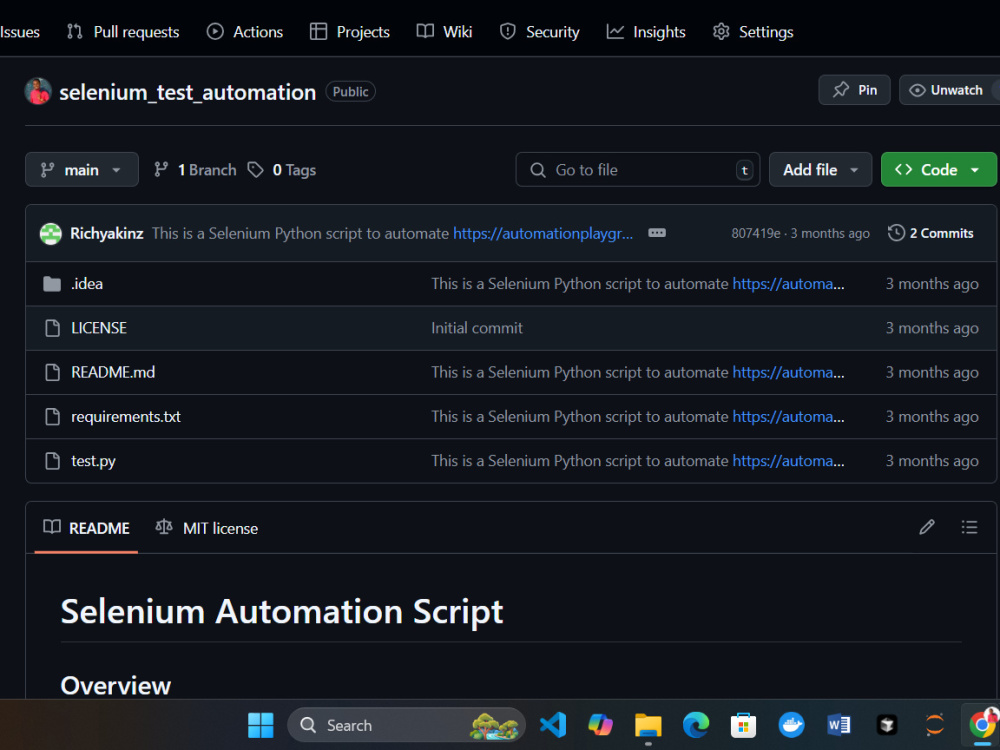
Task: Pin this repository
Action: [x=854, y=90]
